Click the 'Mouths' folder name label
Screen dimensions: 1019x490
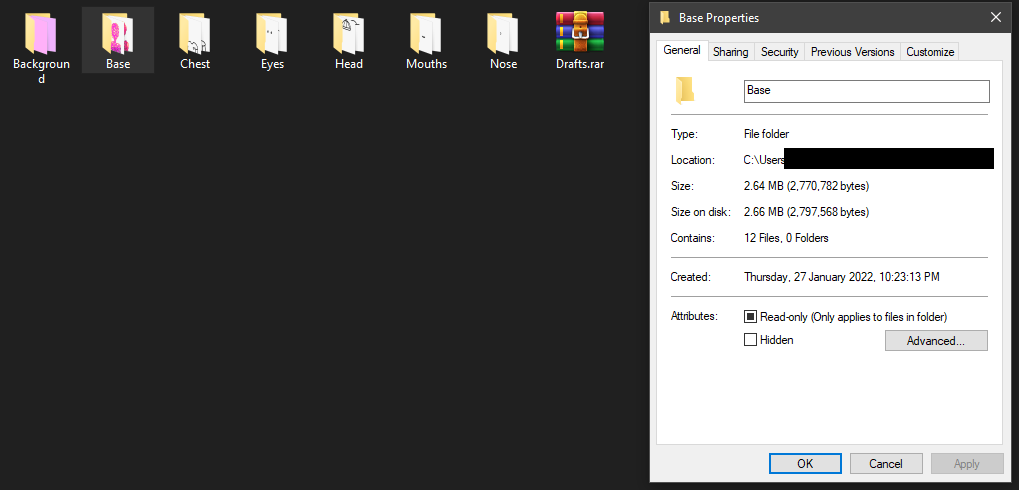[x=426, y=64]
